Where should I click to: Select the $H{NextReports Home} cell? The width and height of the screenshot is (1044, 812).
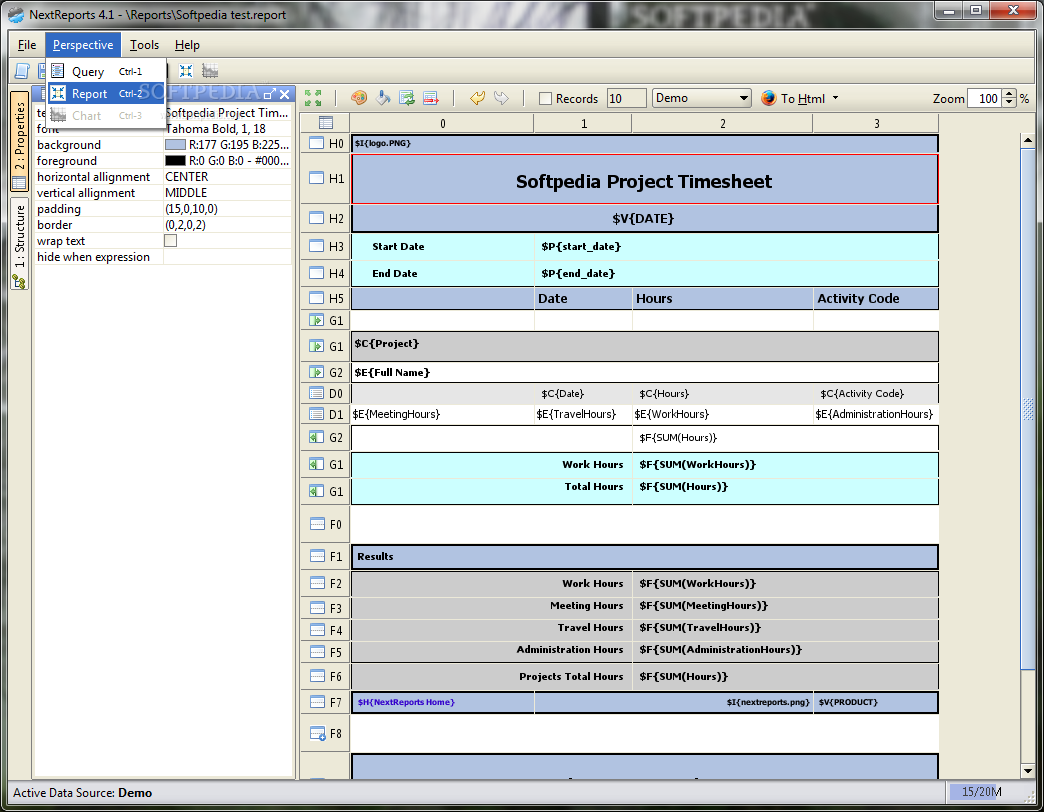tap(443, 702)
